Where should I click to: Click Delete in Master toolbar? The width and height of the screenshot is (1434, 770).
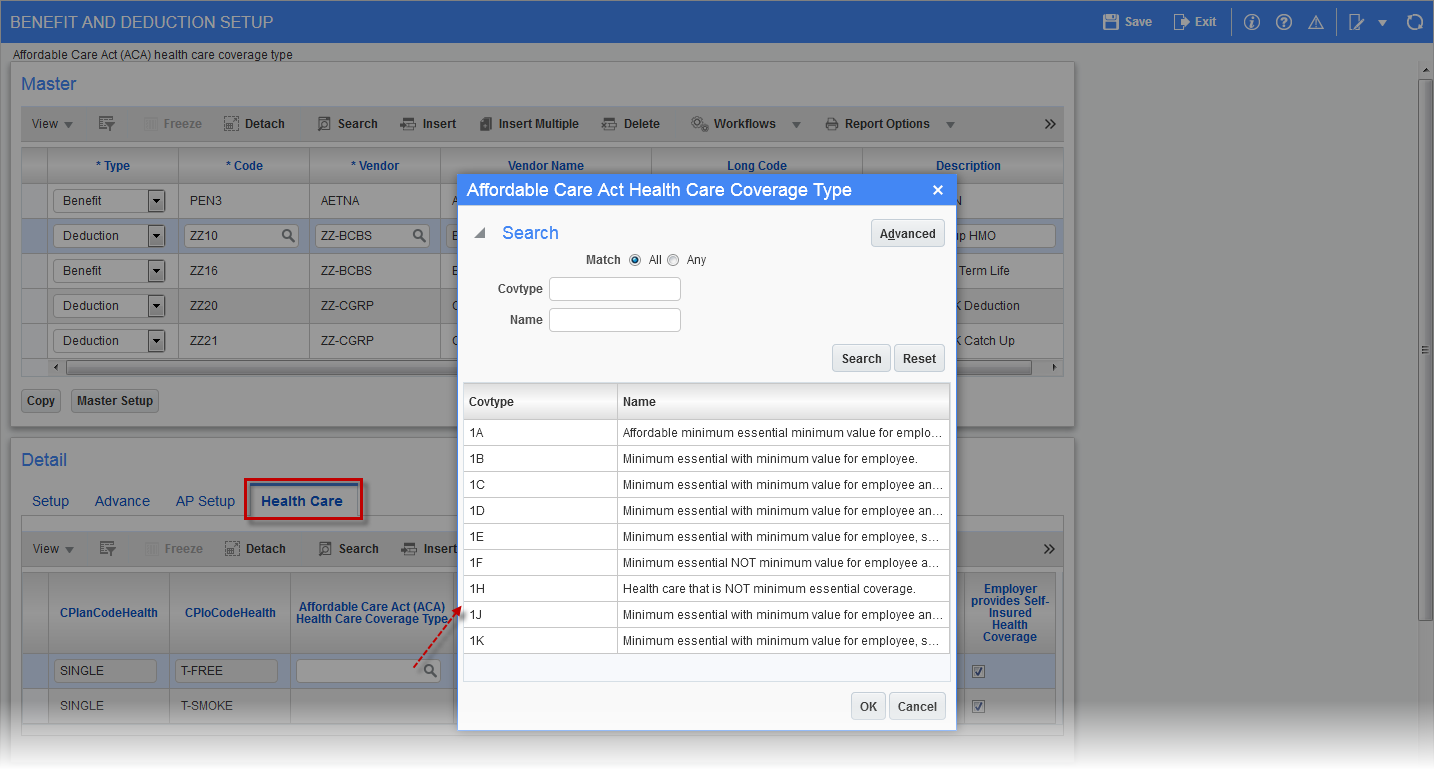coord(631,124)
